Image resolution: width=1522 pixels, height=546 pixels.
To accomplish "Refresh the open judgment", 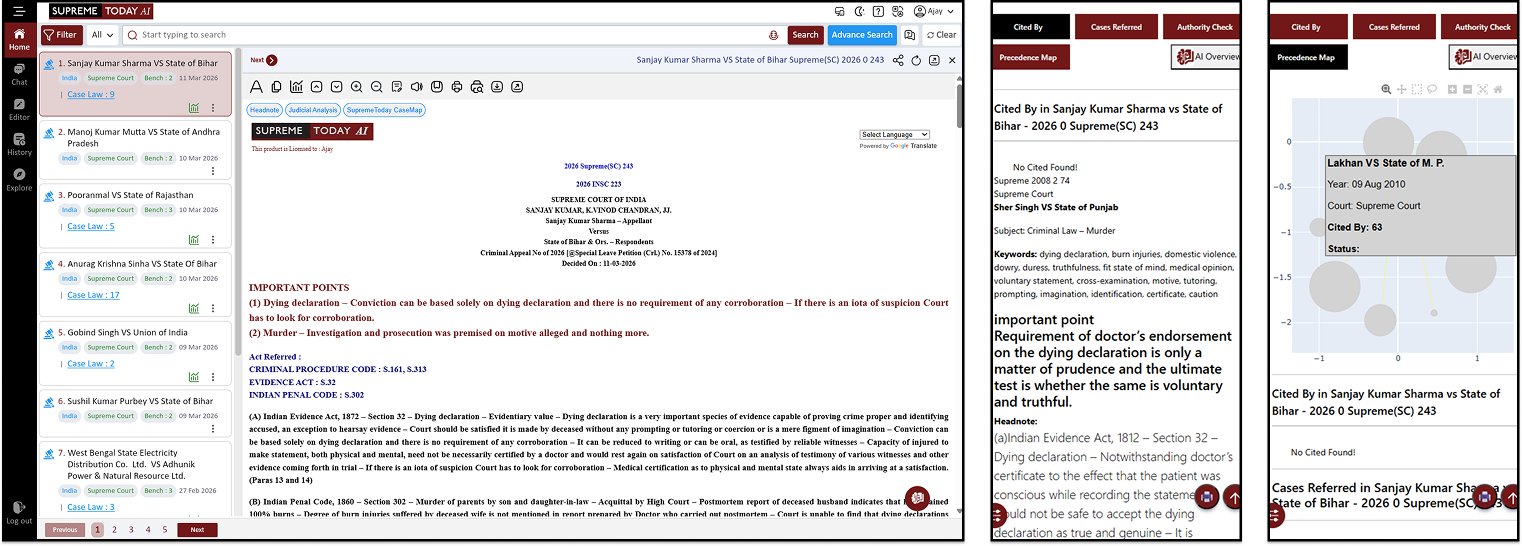I will pos(916,60).
